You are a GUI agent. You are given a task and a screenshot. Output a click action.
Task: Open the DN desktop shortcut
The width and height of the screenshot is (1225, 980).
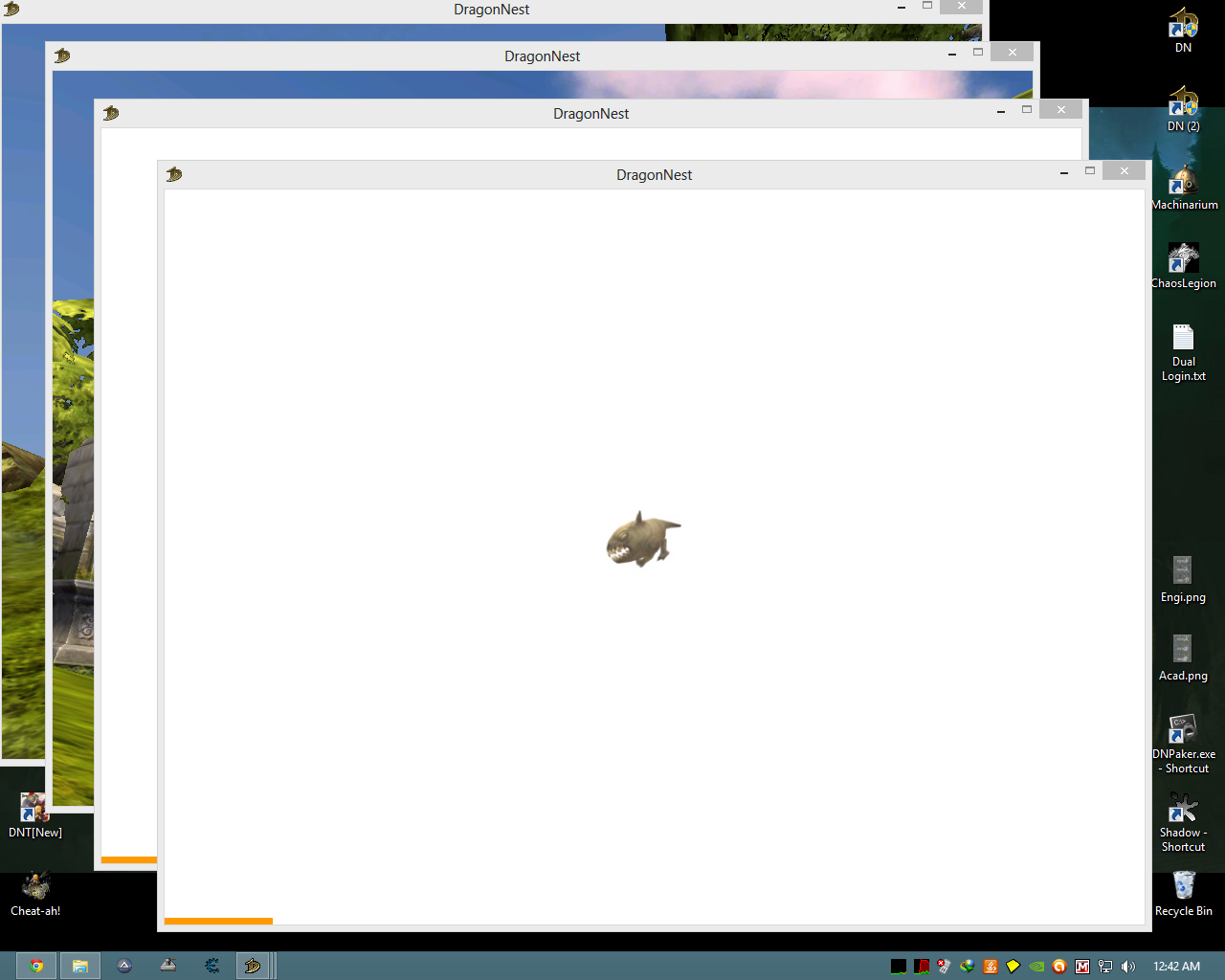point(1184,31)
